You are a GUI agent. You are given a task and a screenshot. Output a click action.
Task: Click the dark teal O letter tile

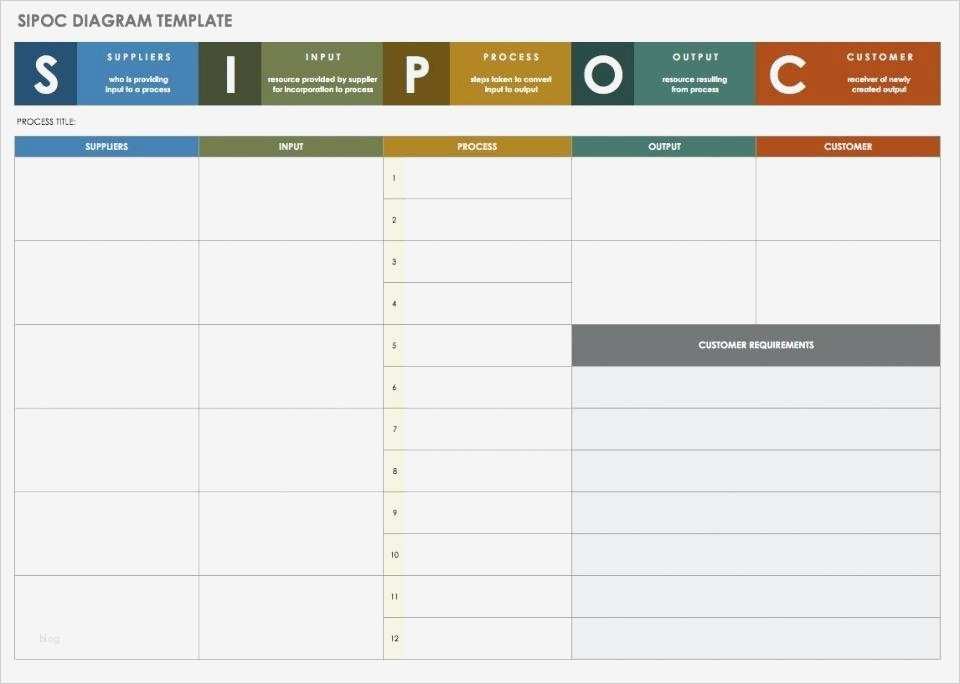(x=602, y=74)
